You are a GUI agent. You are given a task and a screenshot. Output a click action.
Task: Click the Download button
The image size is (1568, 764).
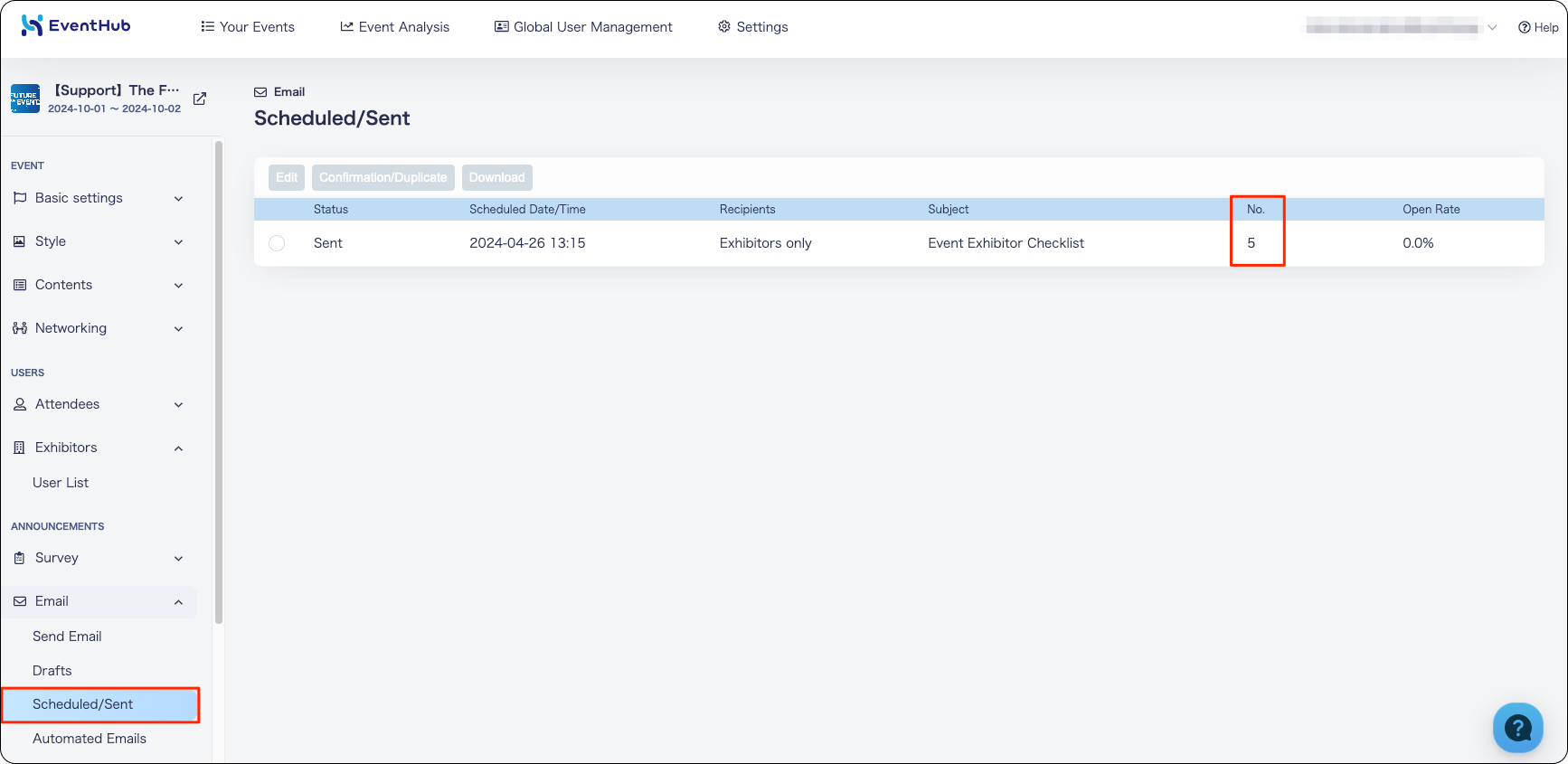[497, 177]
